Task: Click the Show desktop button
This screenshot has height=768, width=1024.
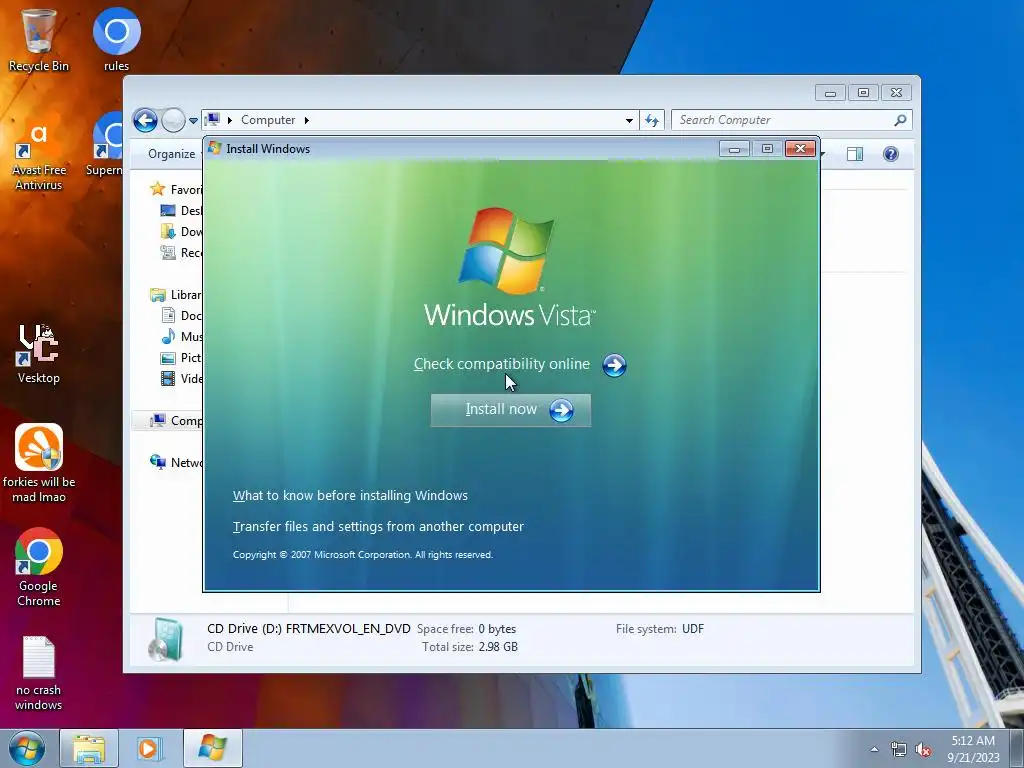Action: tap(1017, 748)
